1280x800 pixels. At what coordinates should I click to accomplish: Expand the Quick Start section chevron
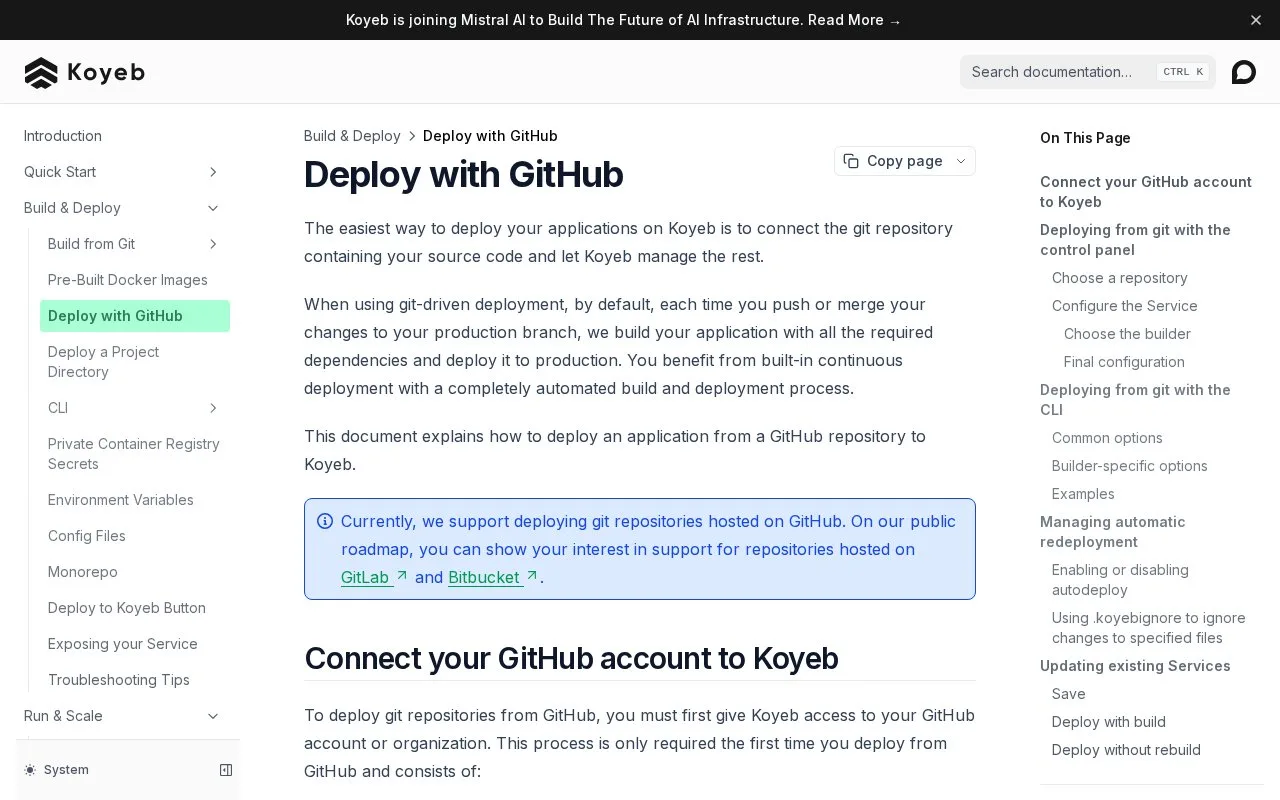tap(213, 172)
